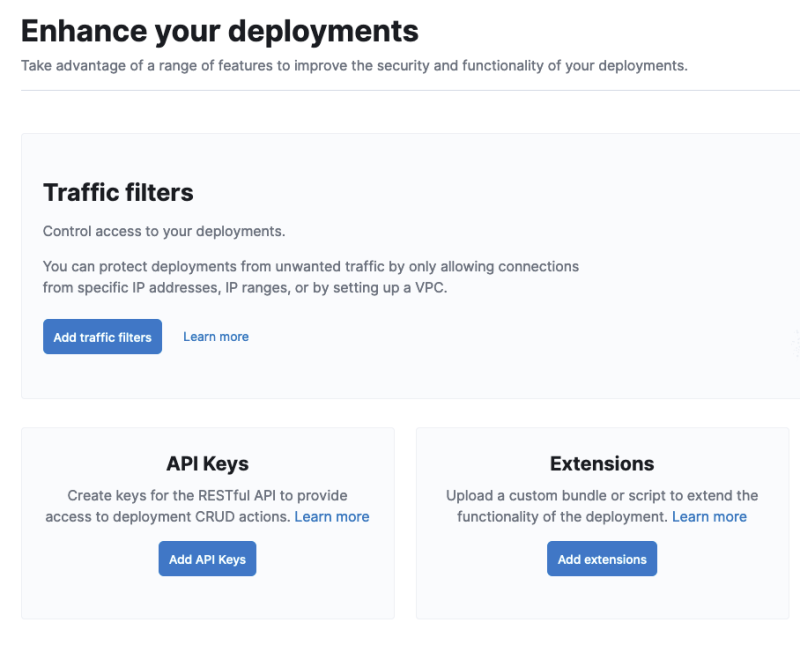
Task: Click the API Keys card title
Action: [x=207, y=464]
